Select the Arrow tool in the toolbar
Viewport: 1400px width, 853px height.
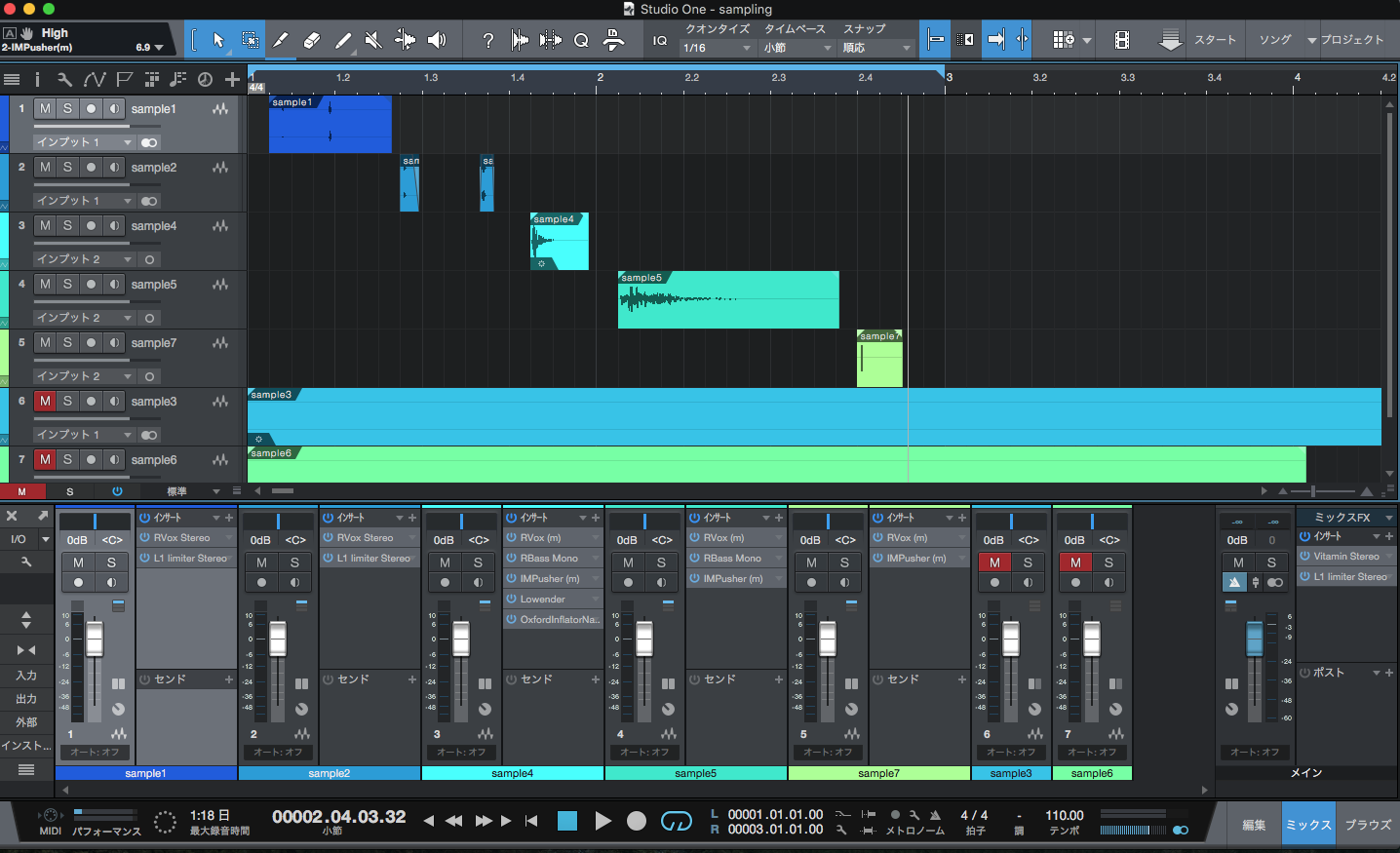(218, 40)
